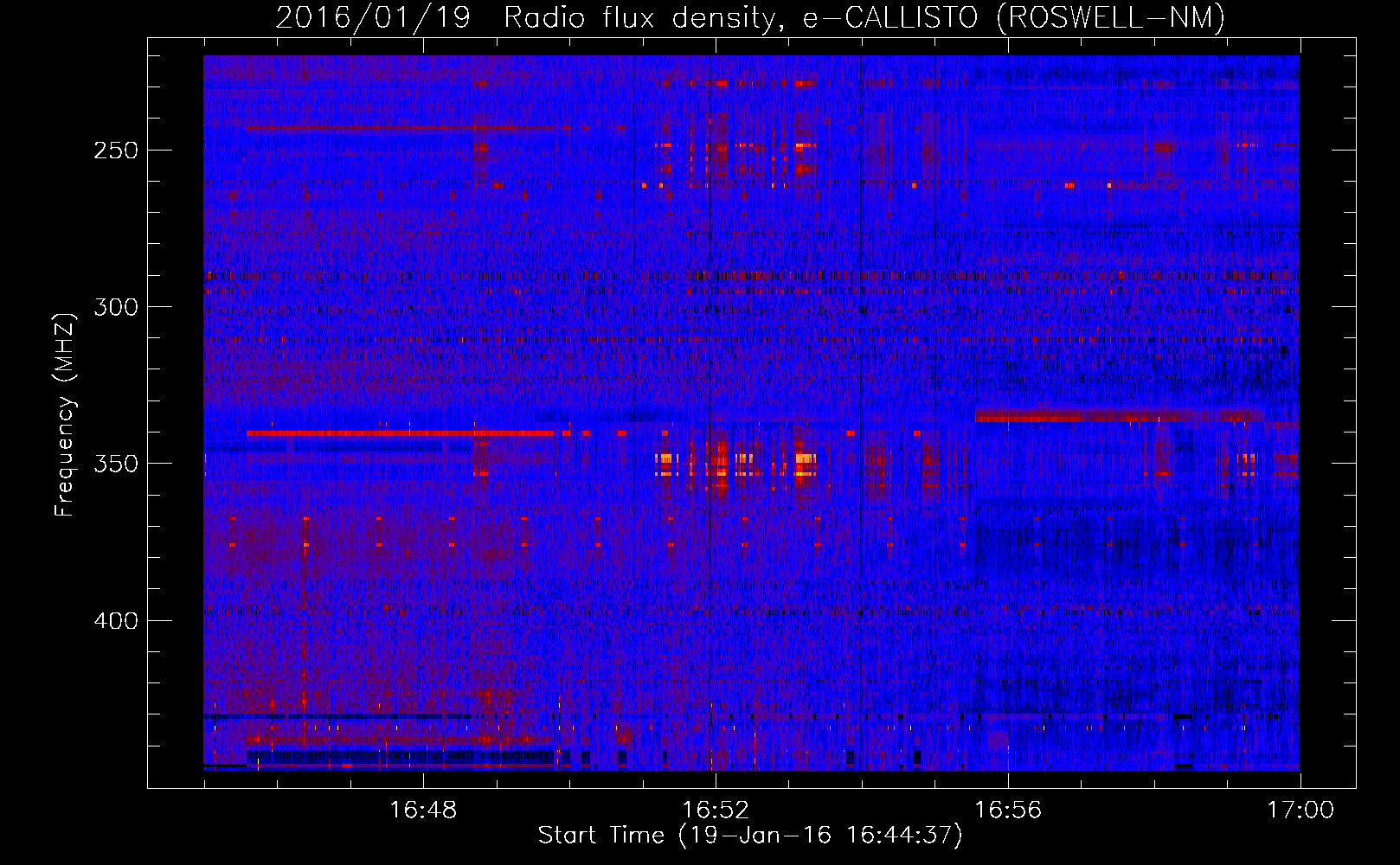Screen dimensions: 1400x865
Task: Click the bright burst near 350 MHz at 16:53
Action: click(x=805, y=465)
